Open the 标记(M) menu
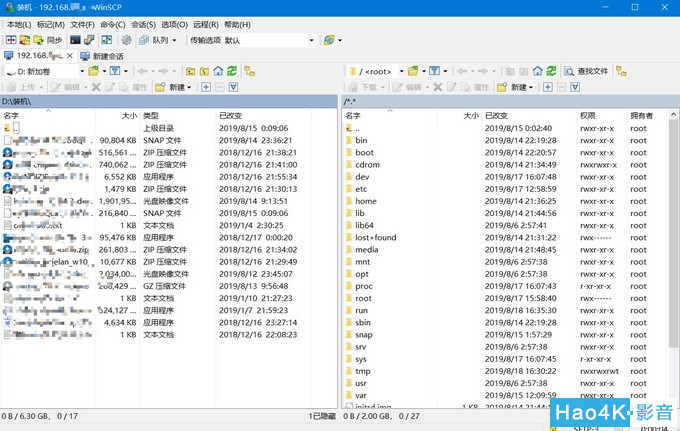Screen dimensions: 680x431 [x=51, y=25]
